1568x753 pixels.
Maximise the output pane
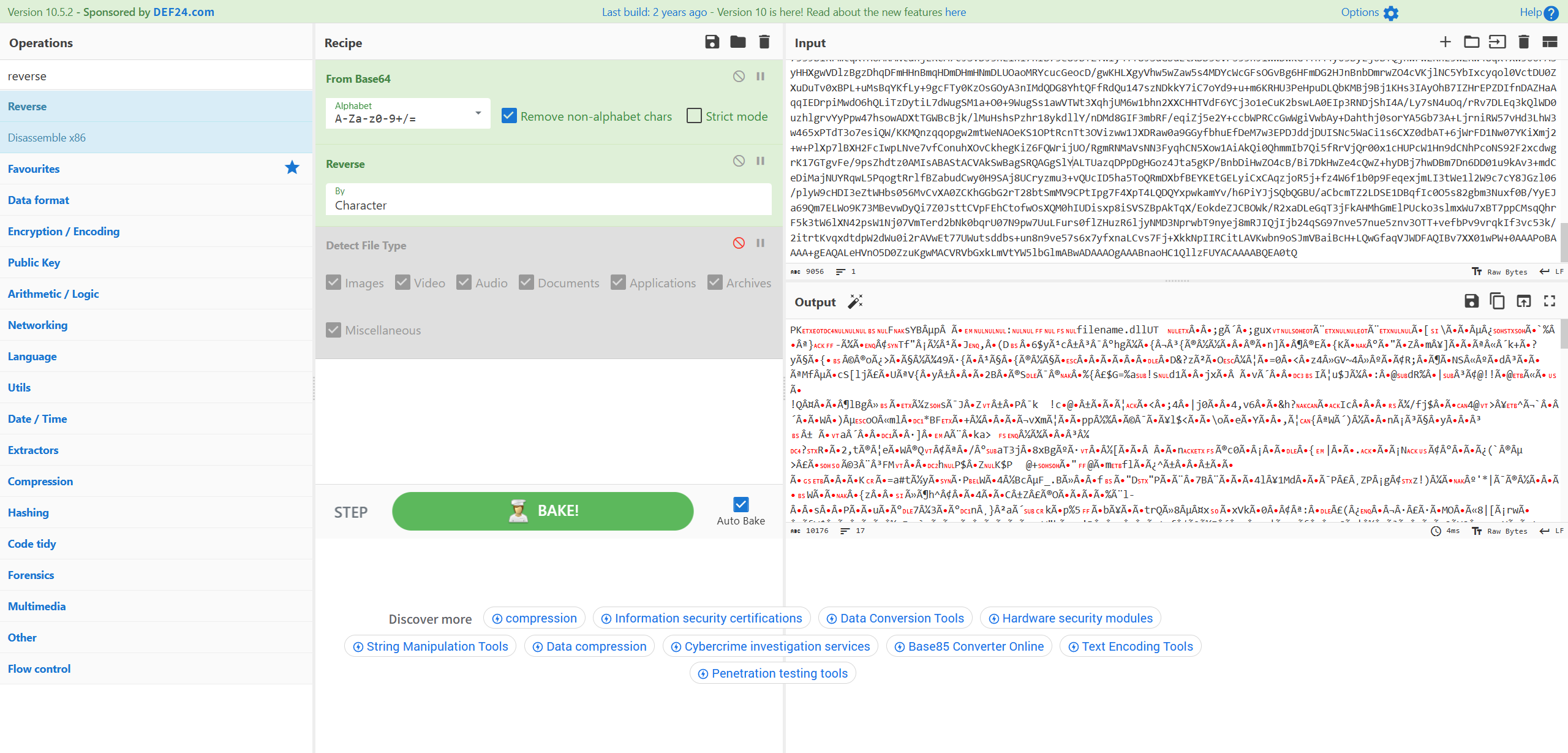click(1550, 301)
